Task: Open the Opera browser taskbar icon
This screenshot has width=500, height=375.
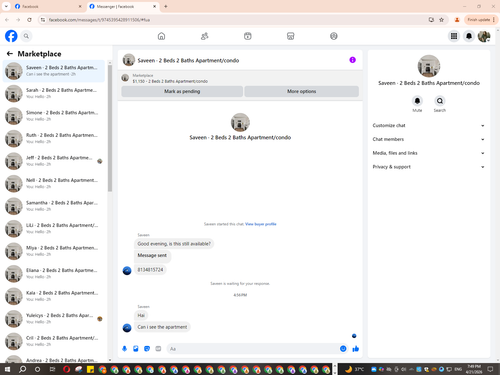Action: pyautogui.click(x=66, y=369)
